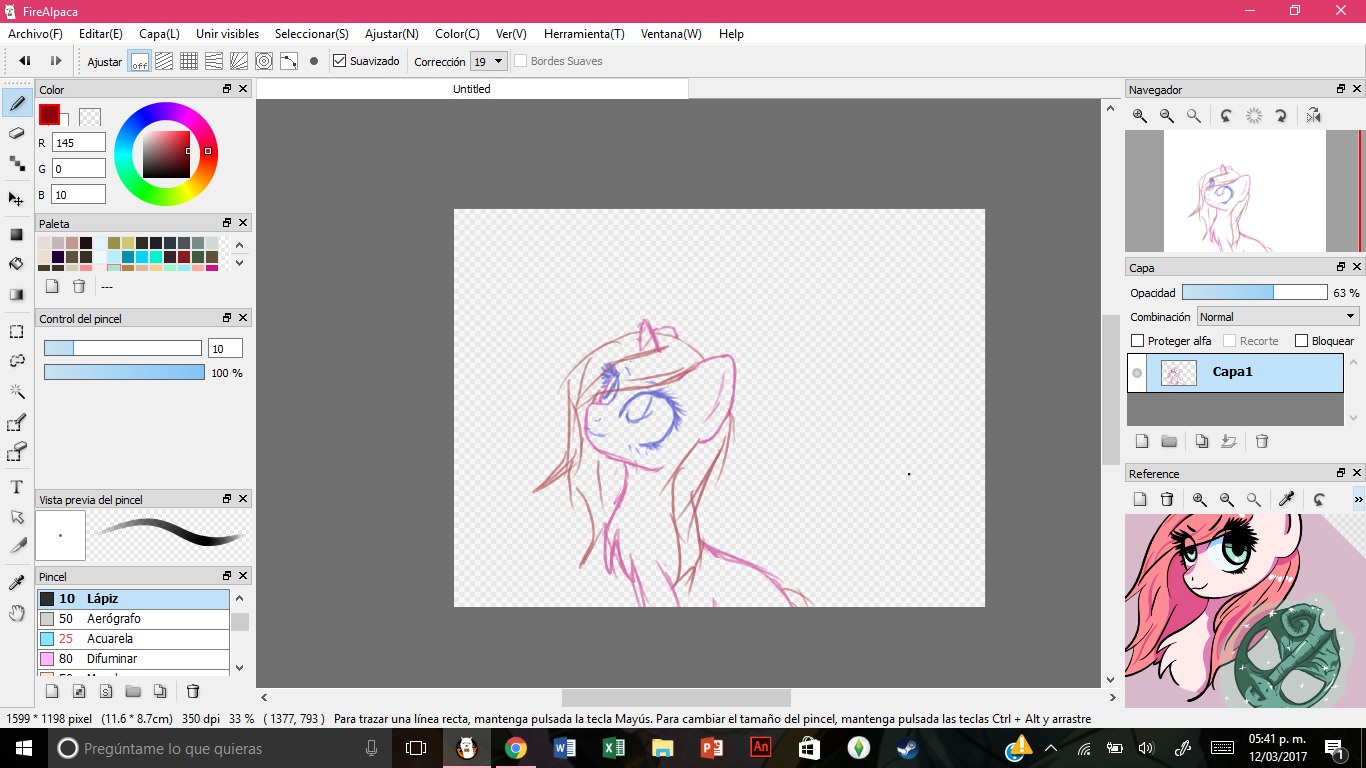Enable circle snap guide
1366x768 pixels.
[264, 61]
